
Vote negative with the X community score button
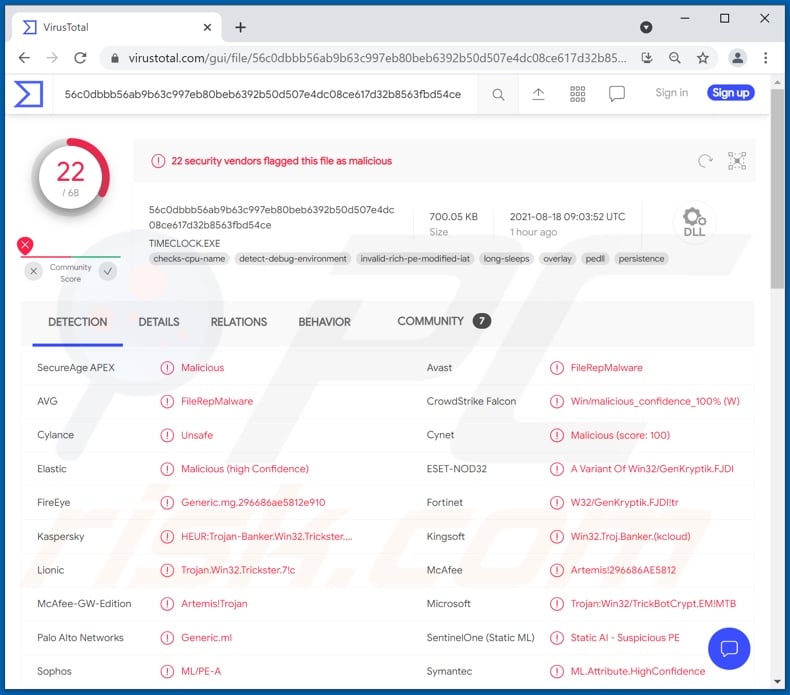33,272
